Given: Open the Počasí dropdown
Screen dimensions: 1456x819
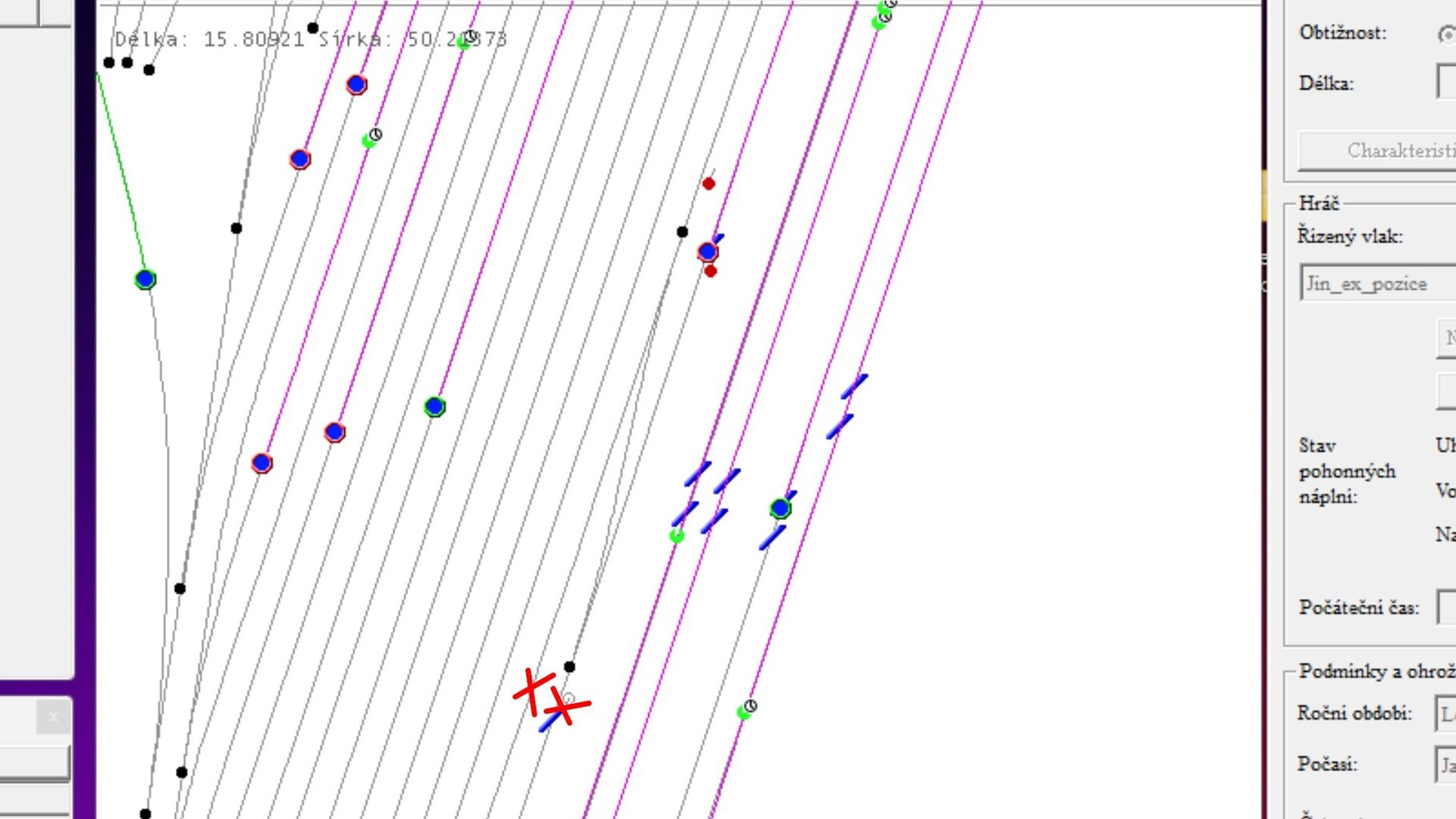Looking at the screenshot, I should (x=1446, y=765).
